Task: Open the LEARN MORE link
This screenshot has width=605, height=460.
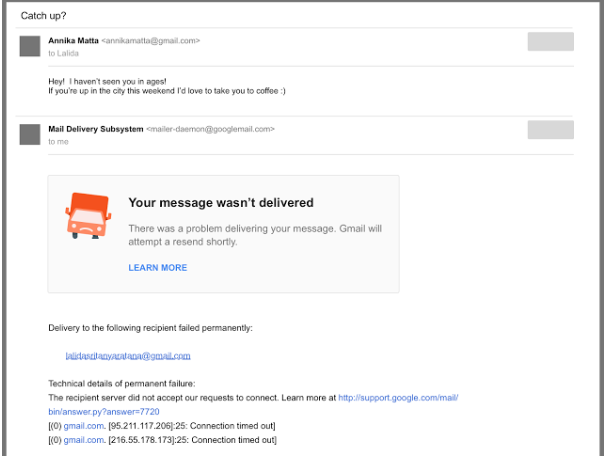Action: point(157,268)
